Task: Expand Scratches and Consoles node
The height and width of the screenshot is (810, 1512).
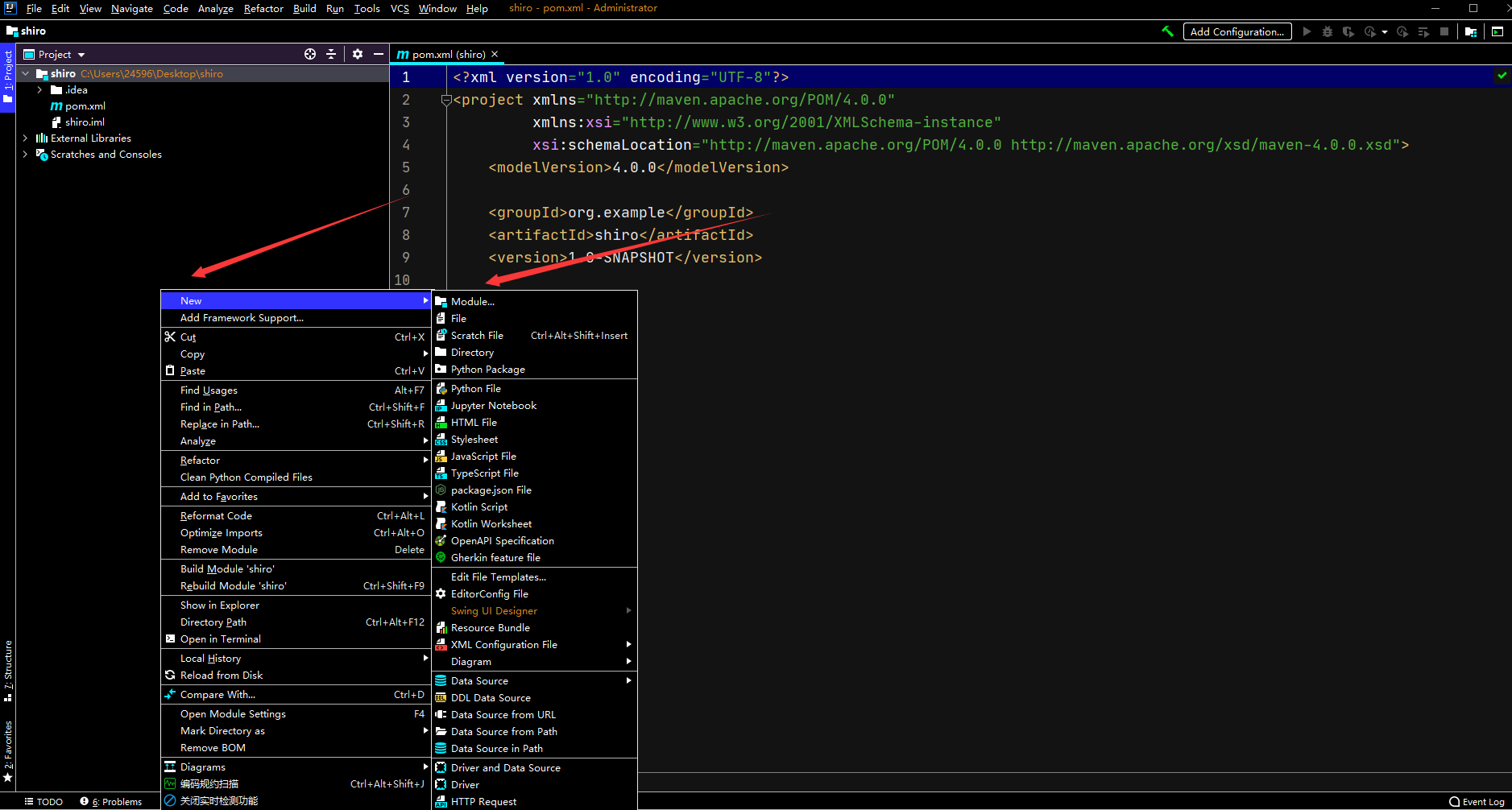Action: click(26, 154)
